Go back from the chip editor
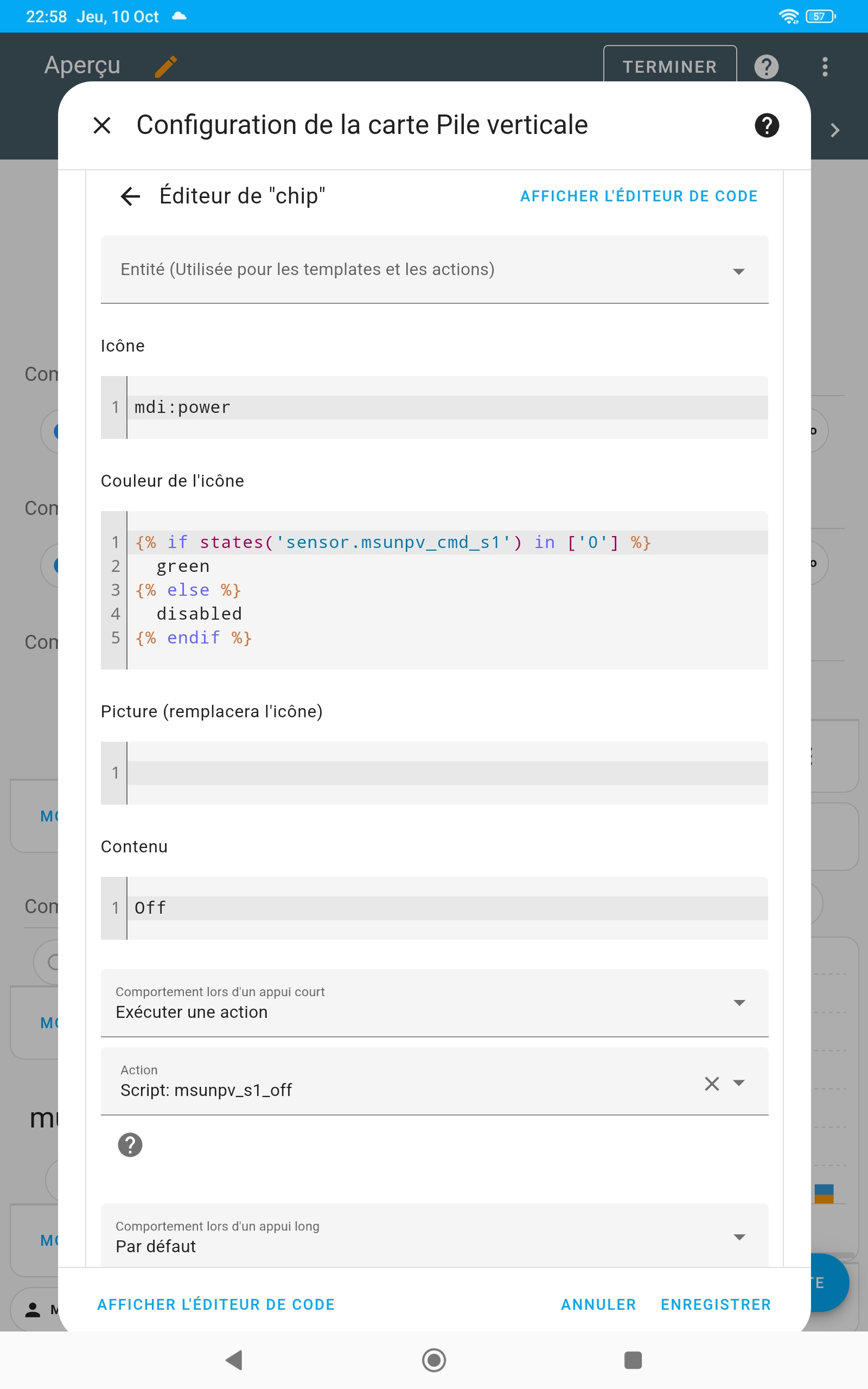Screen dimensions: 868x1389 coord(130,196)
